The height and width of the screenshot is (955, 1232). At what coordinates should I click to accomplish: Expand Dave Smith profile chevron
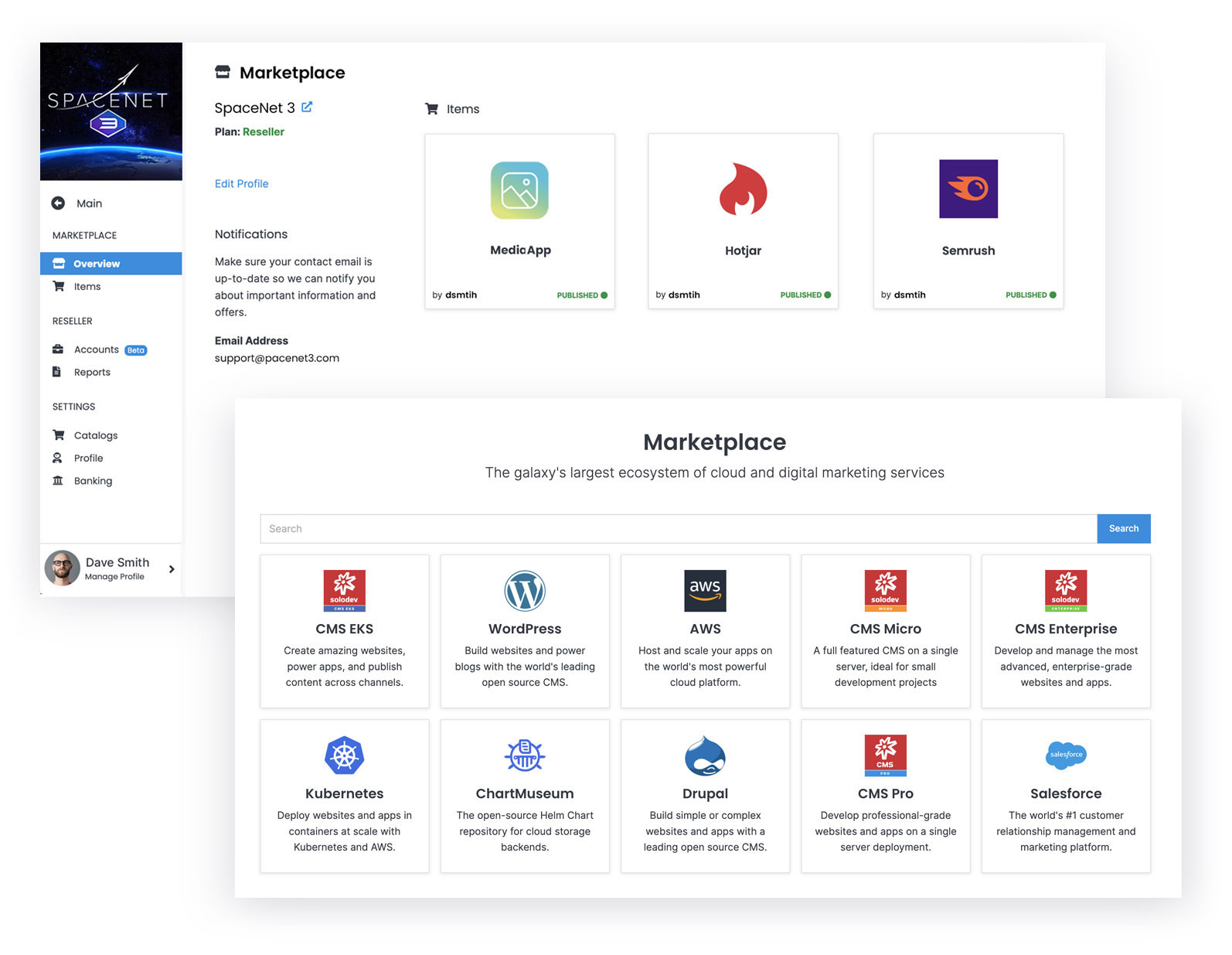point(172,569)
